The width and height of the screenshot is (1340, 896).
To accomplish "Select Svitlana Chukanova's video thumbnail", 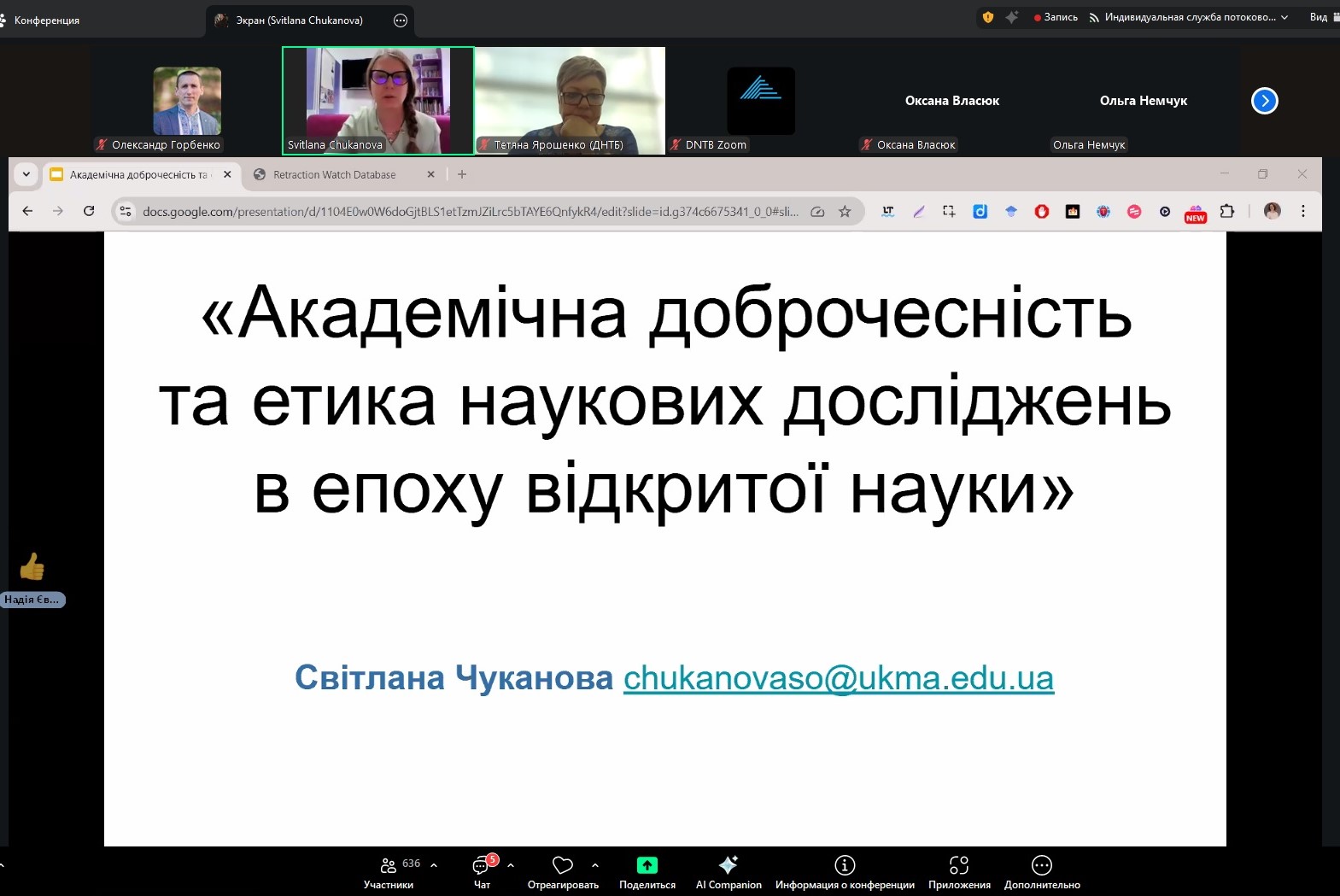I will coord(378,101).
